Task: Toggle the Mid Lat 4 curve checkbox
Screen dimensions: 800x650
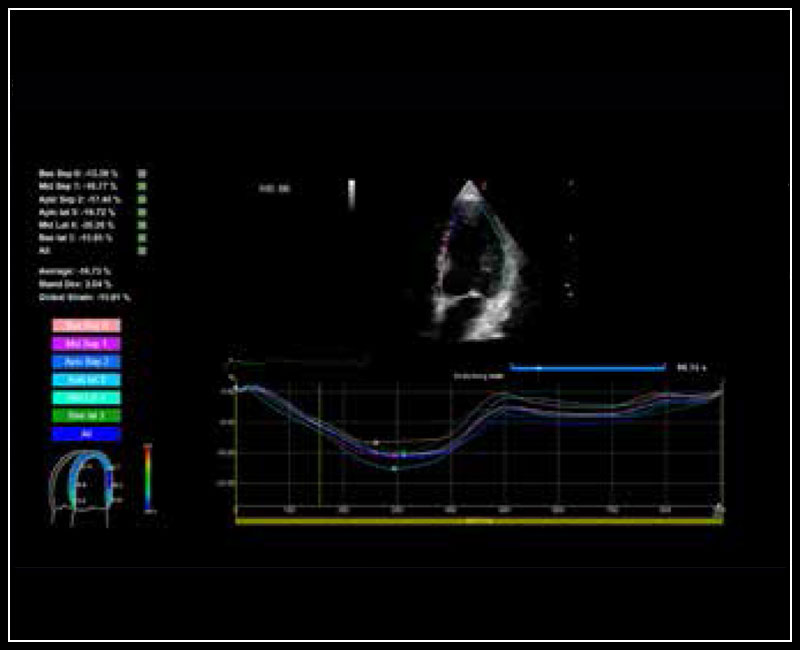Action: coord(142,226)
